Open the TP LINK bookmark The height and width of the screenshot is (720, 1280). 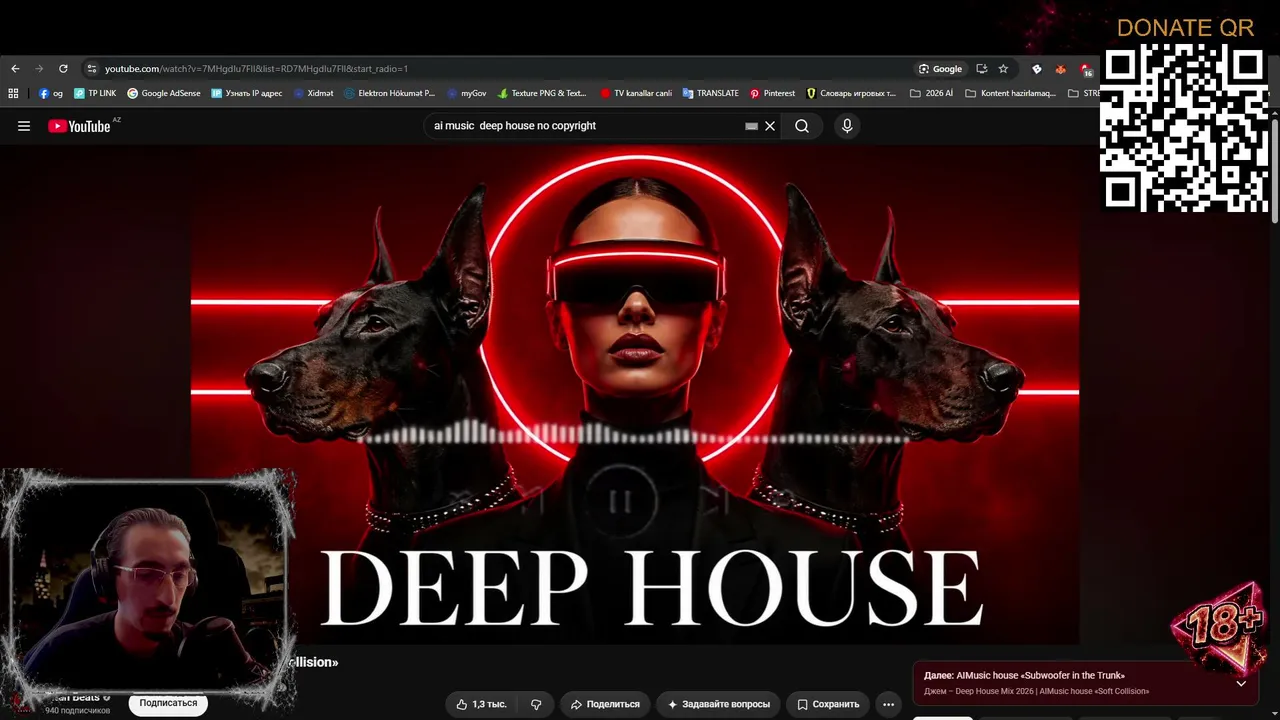tap(95, 93)
